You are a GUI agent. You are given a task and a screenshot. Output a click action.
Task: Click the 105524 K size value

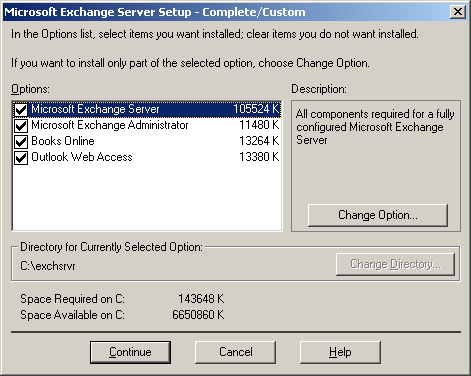tap(256, 109)
